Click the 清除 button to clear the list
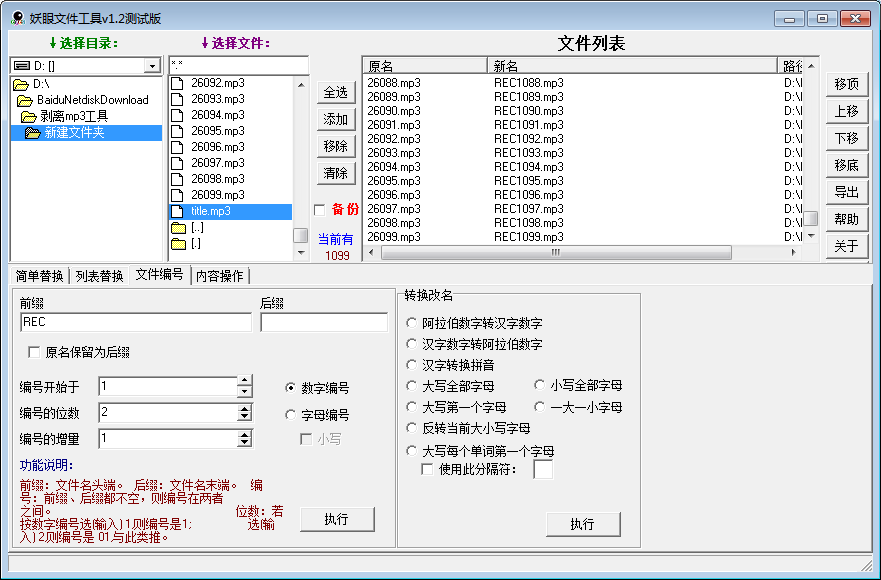Image resolution: width=881 pixels, height=580 pixels. [x=335, y=173]
